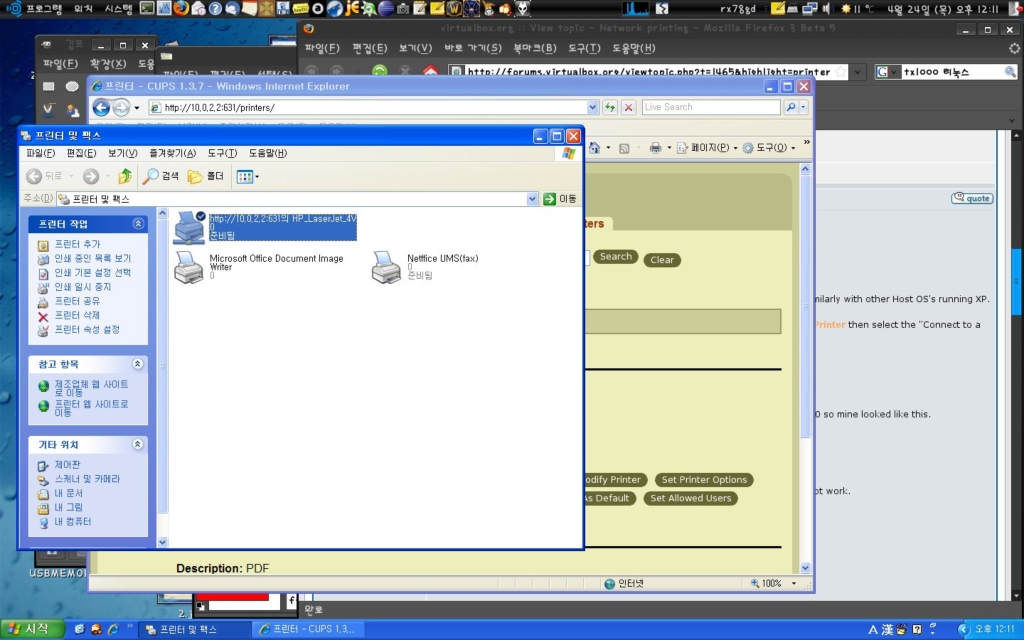Open 내 문서 My Documents in other places

coord(69,494)
